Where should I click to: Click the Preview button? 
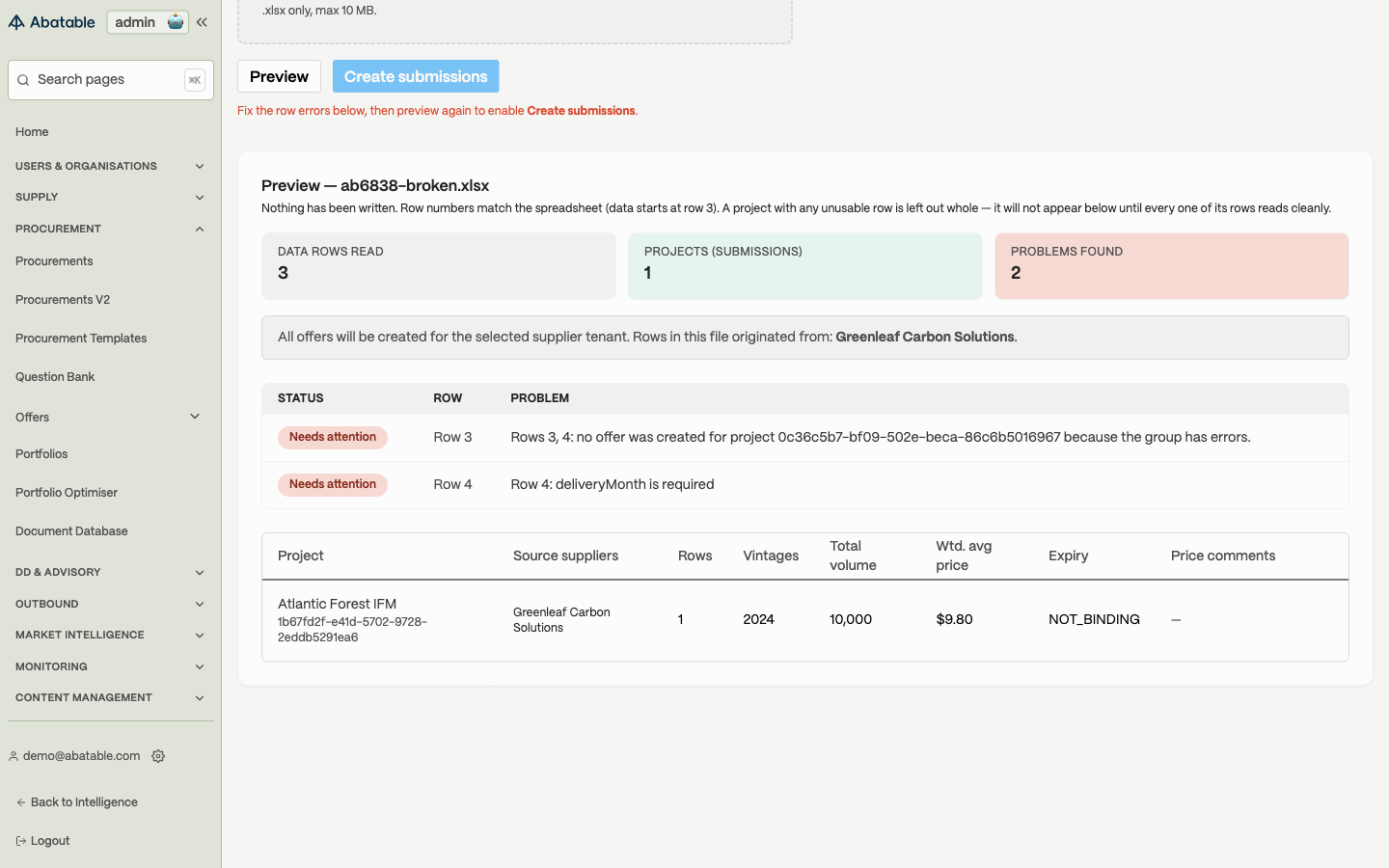tap(279, 76)
